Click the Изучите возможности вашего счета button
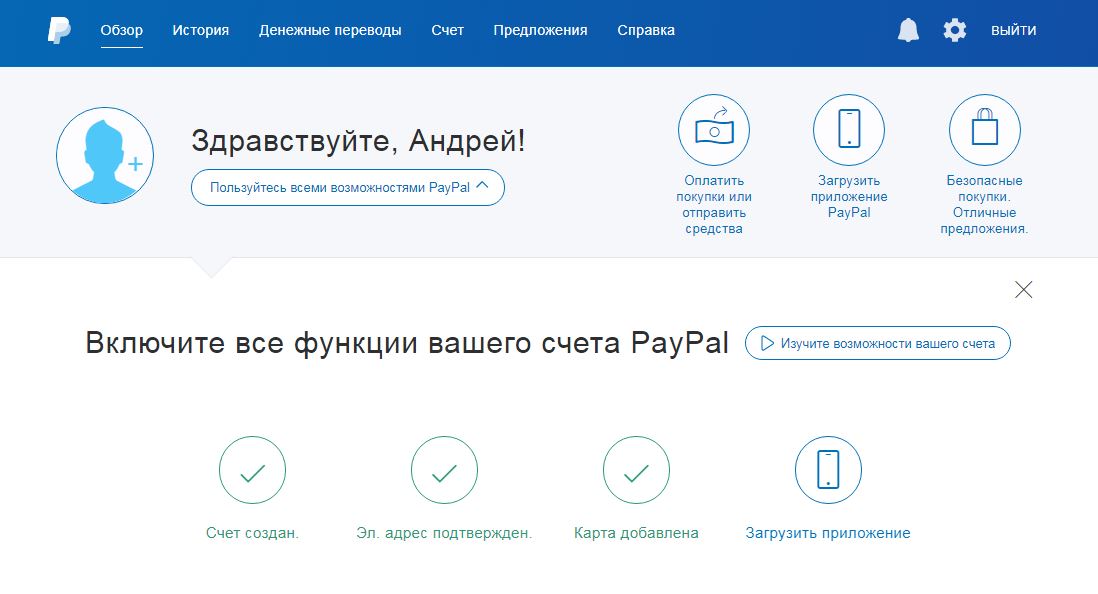This screenshot has height=594, width=1098. click(x=877, y=343)
